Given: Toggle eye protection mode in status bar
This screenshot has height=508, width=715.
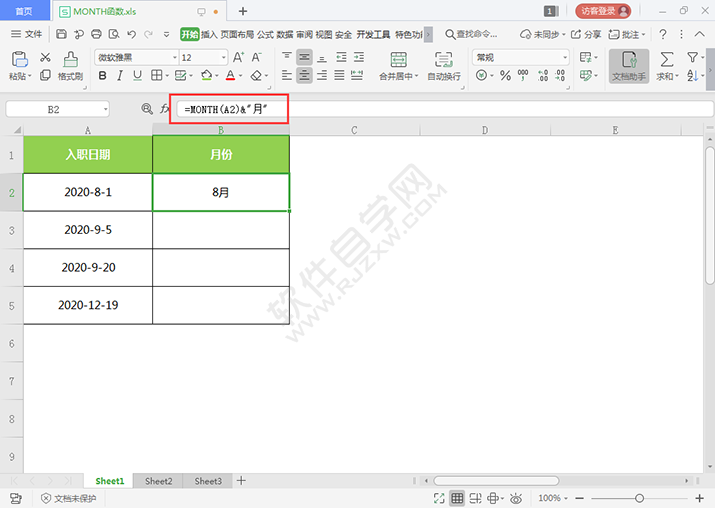Looking at the screenshot, I should point(513,498).
